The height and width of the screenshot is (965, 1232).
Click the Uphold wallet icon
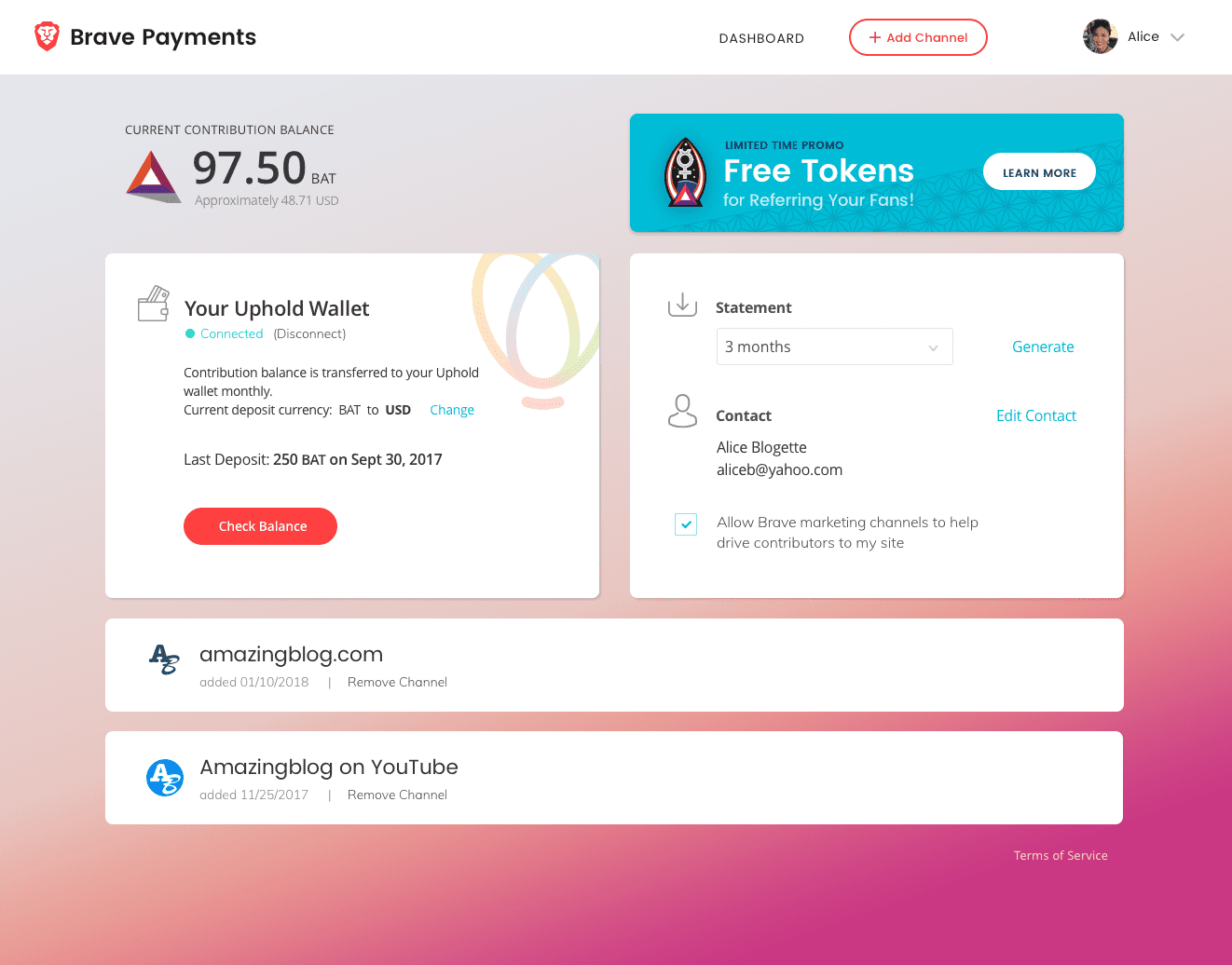pyautogui.click(x=154, y=304)
